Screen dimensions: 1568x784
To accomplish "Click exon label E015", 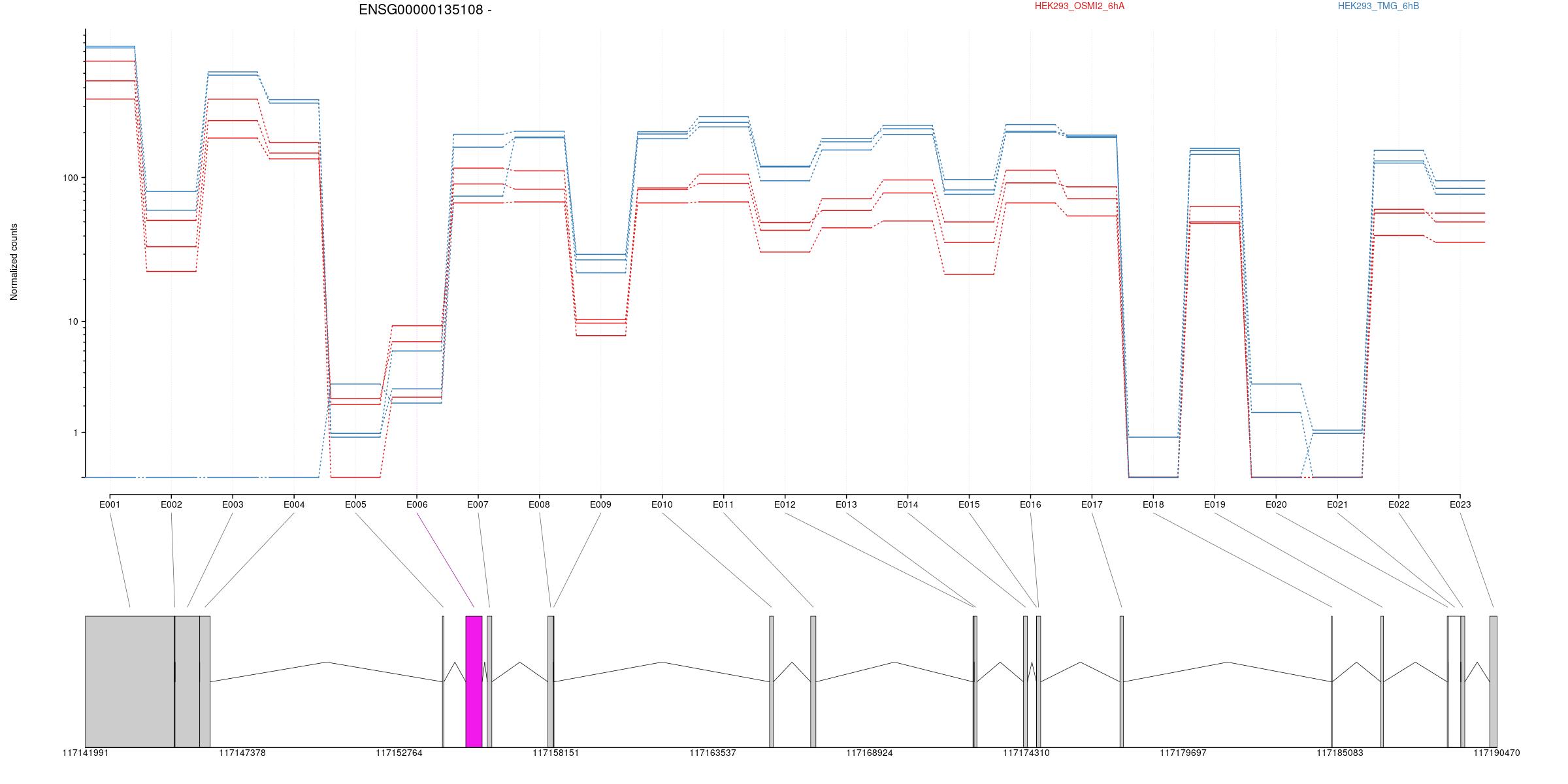I will click(x=970, y=504).
